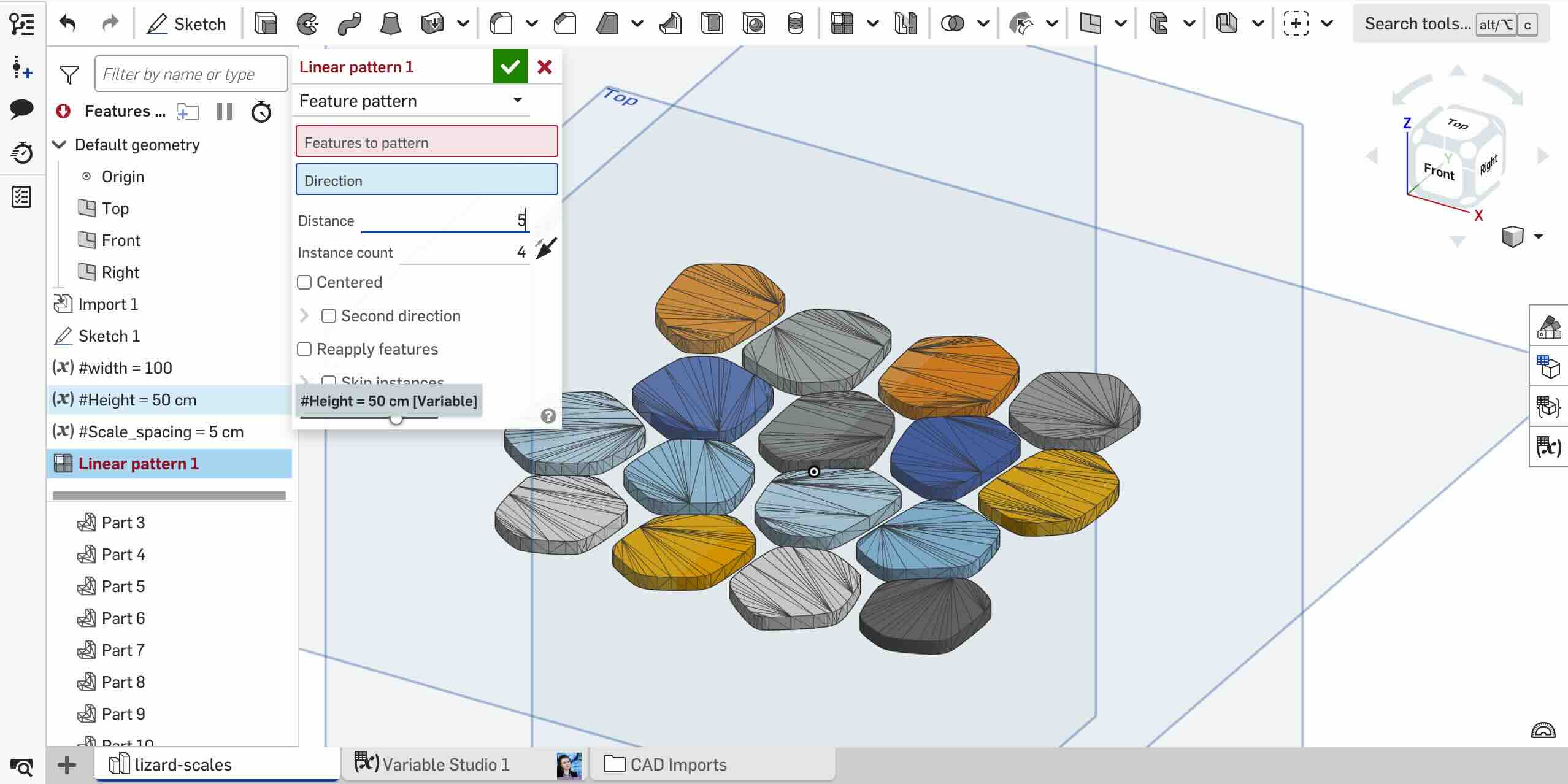The height and width of the screenshot is (784, 1568).
Task: Select #Scale_spacing variable
Action: (161, 432)
